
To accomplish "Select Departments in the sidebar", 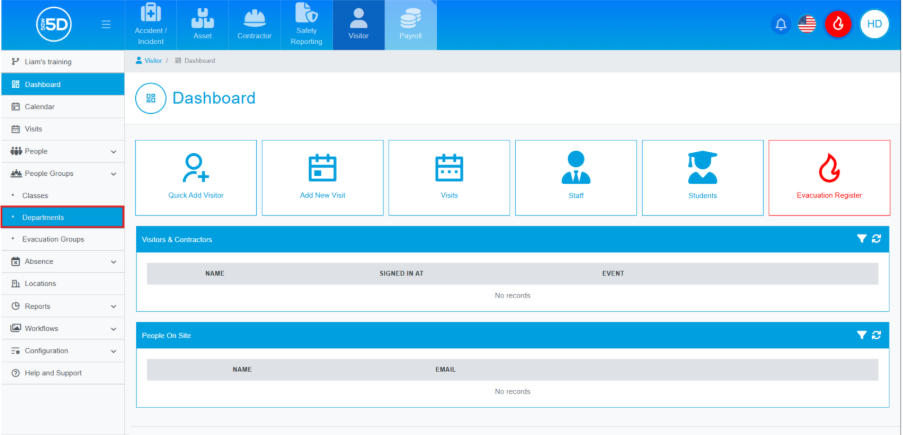I will click(x=62, y=217).
